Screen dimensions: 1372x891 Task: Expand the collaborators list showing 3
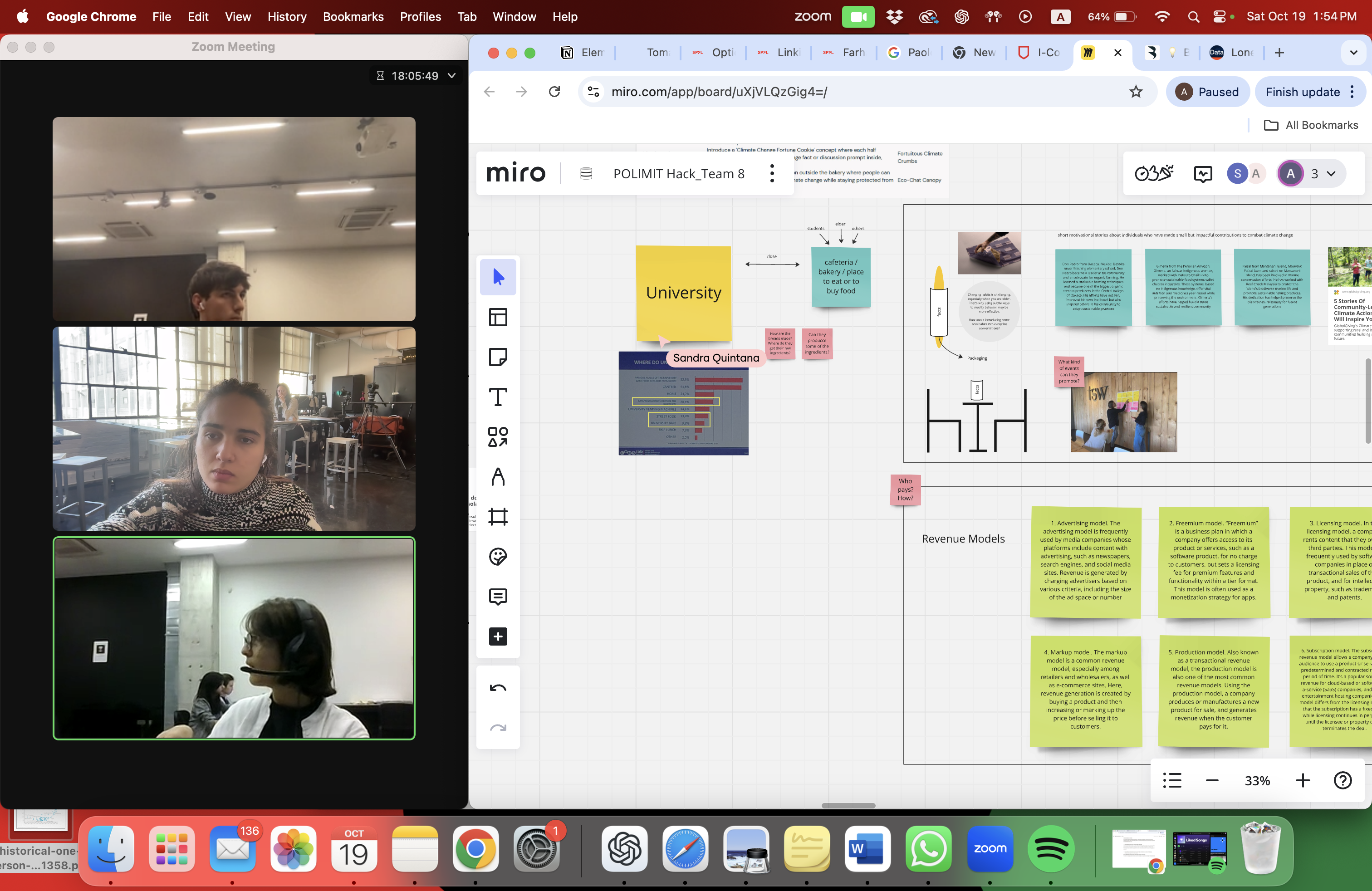point(1331,173)
